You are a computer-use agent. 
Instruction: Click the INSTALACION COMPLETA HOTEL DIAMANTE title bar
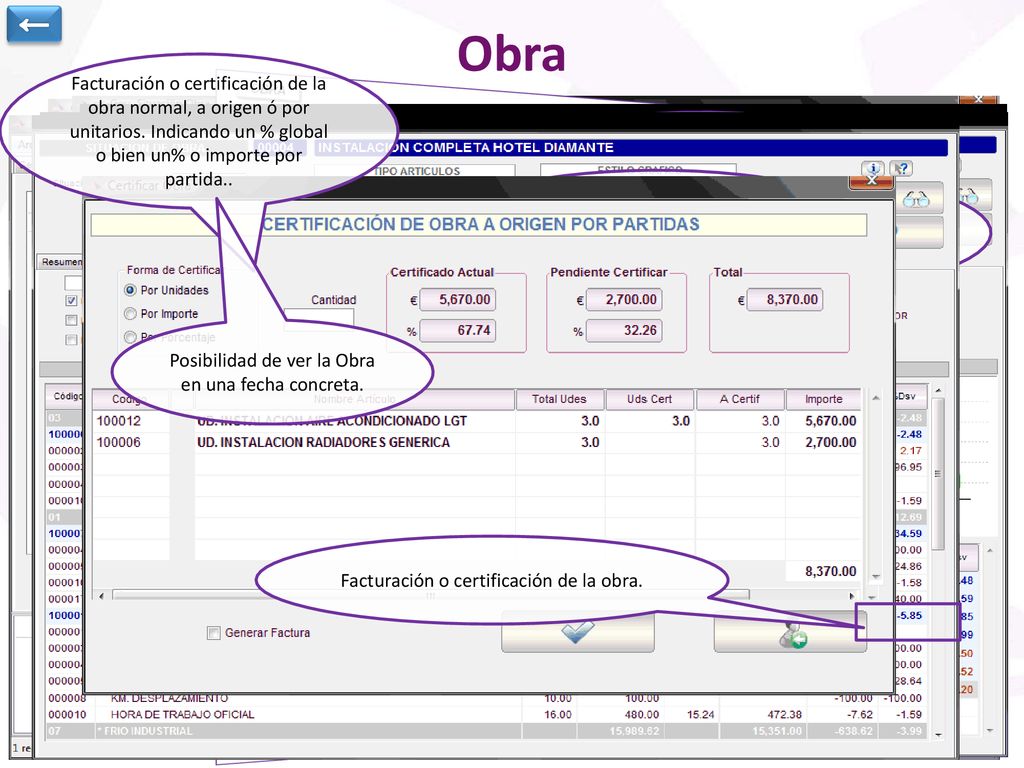tap(630, 148)
